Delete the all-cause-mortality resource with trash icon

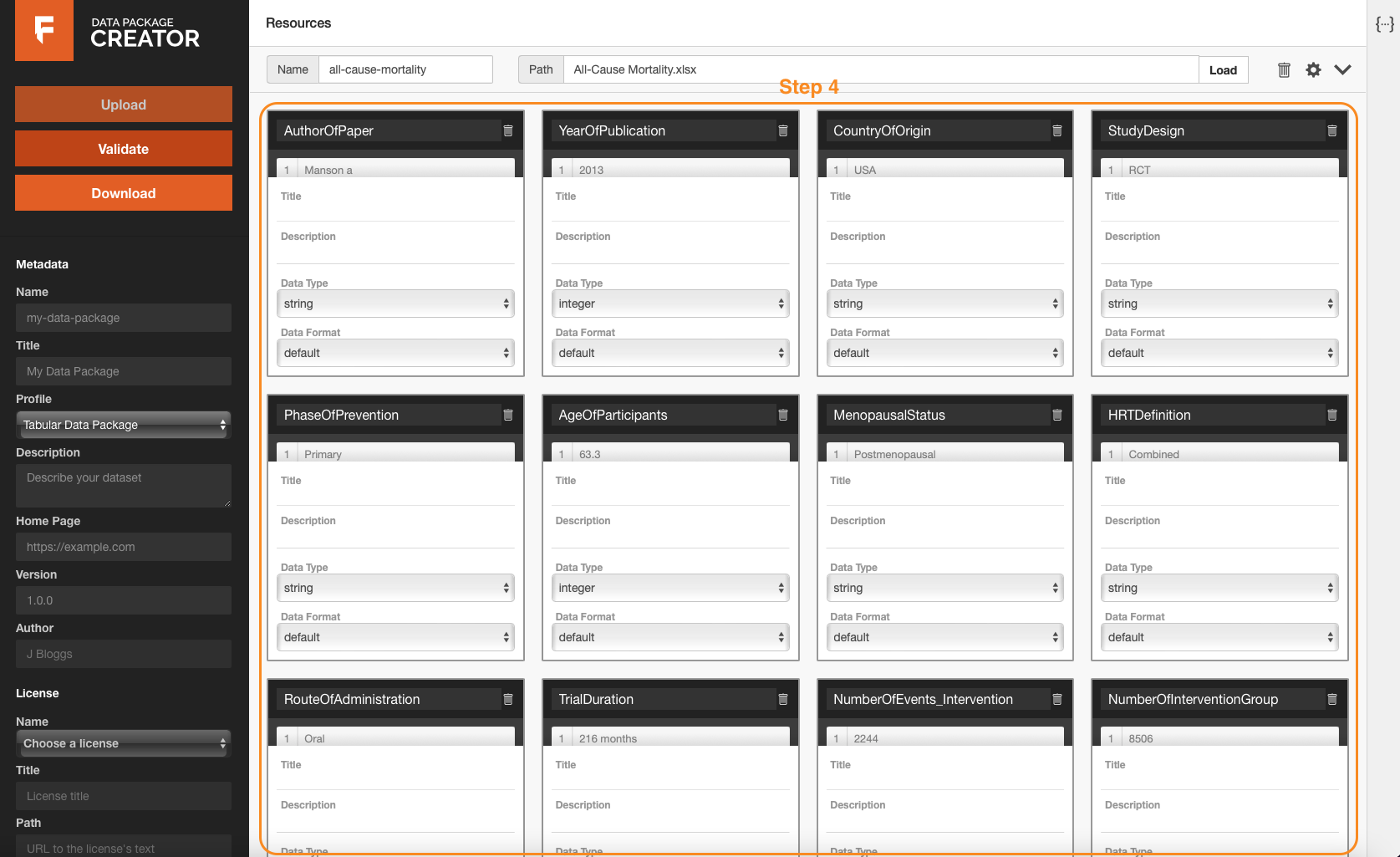tap(1284, 70)
